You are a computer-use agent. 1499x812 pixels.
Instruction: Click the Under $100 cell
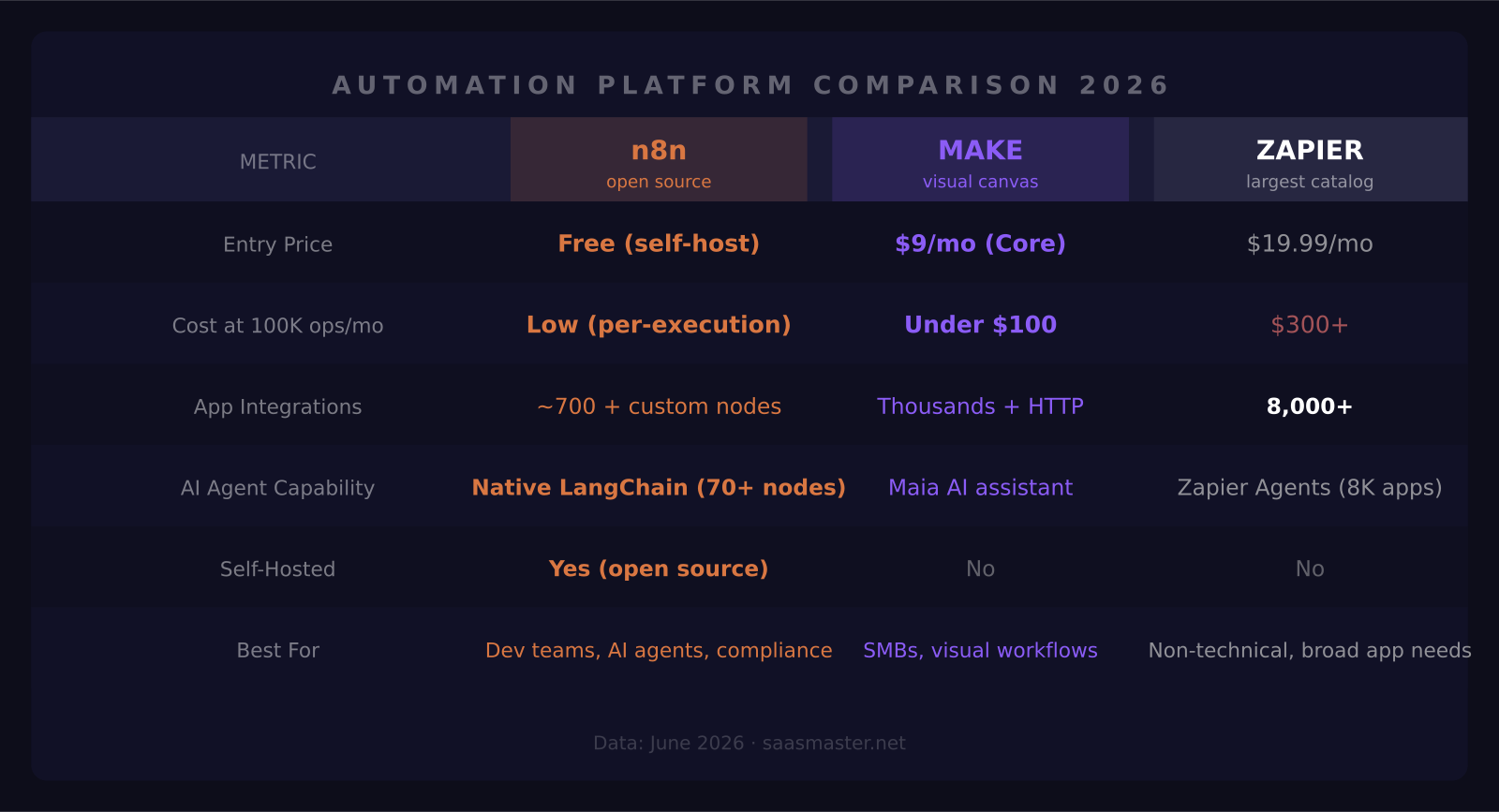[980, 325]
